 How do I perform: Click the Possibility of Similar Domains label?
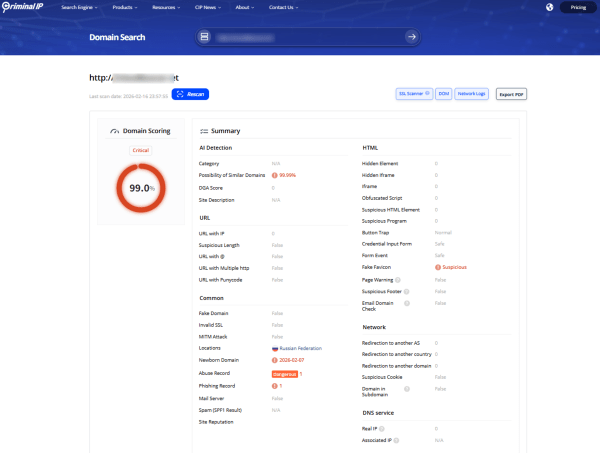click(232, 175)
